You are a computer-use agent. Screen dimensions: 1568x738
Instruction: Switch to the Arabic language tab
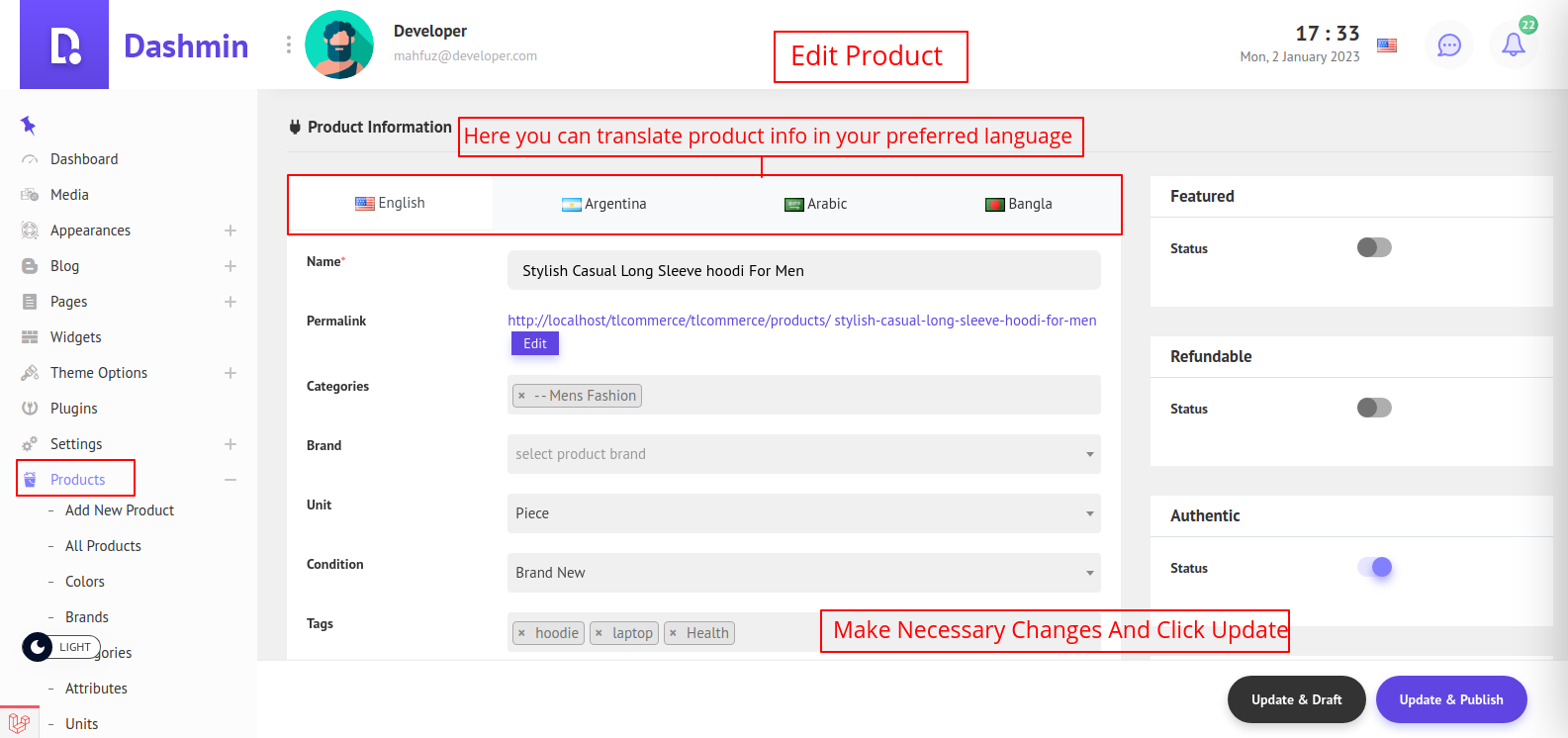point(816,204)
